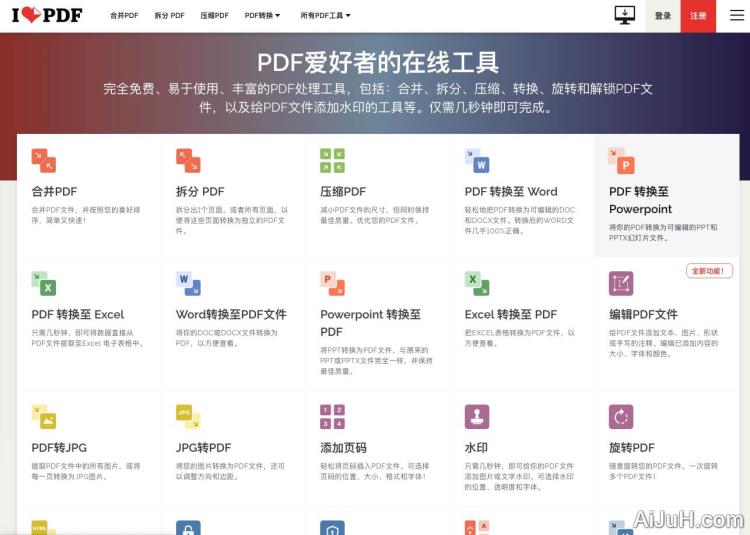
Task: Open the 拆分 PDF tool title link
Action: pos(200,192)
